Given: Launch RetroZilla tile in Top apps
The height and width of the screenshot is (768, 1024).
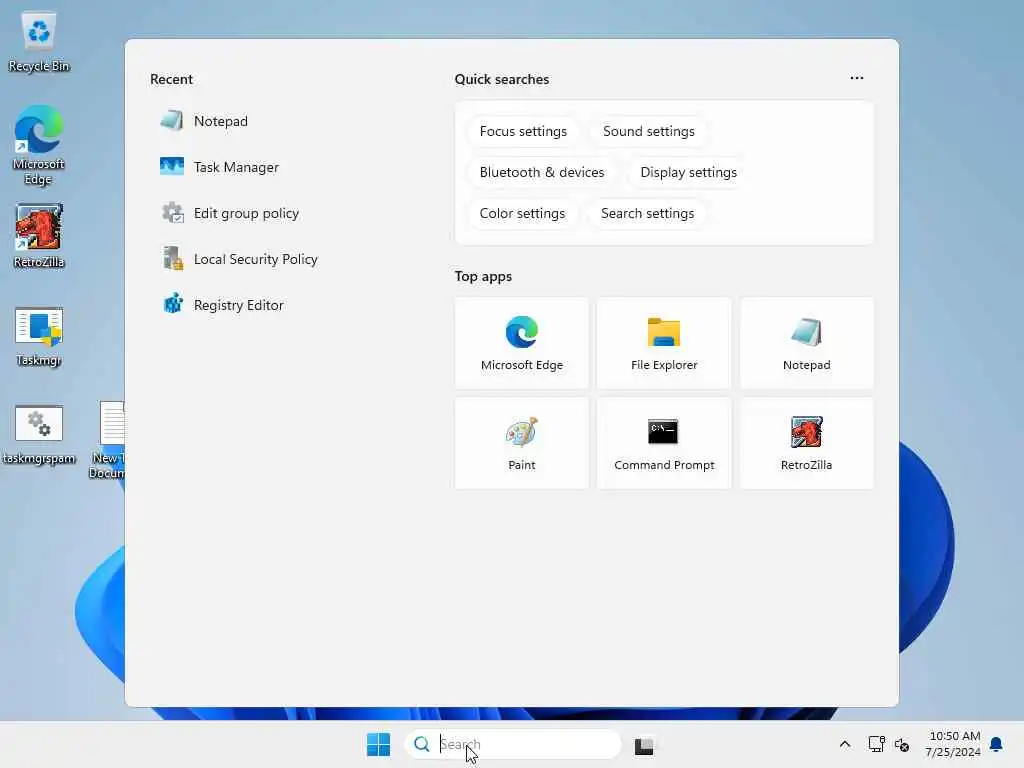Looking at the screenshot, I should 807,443.
